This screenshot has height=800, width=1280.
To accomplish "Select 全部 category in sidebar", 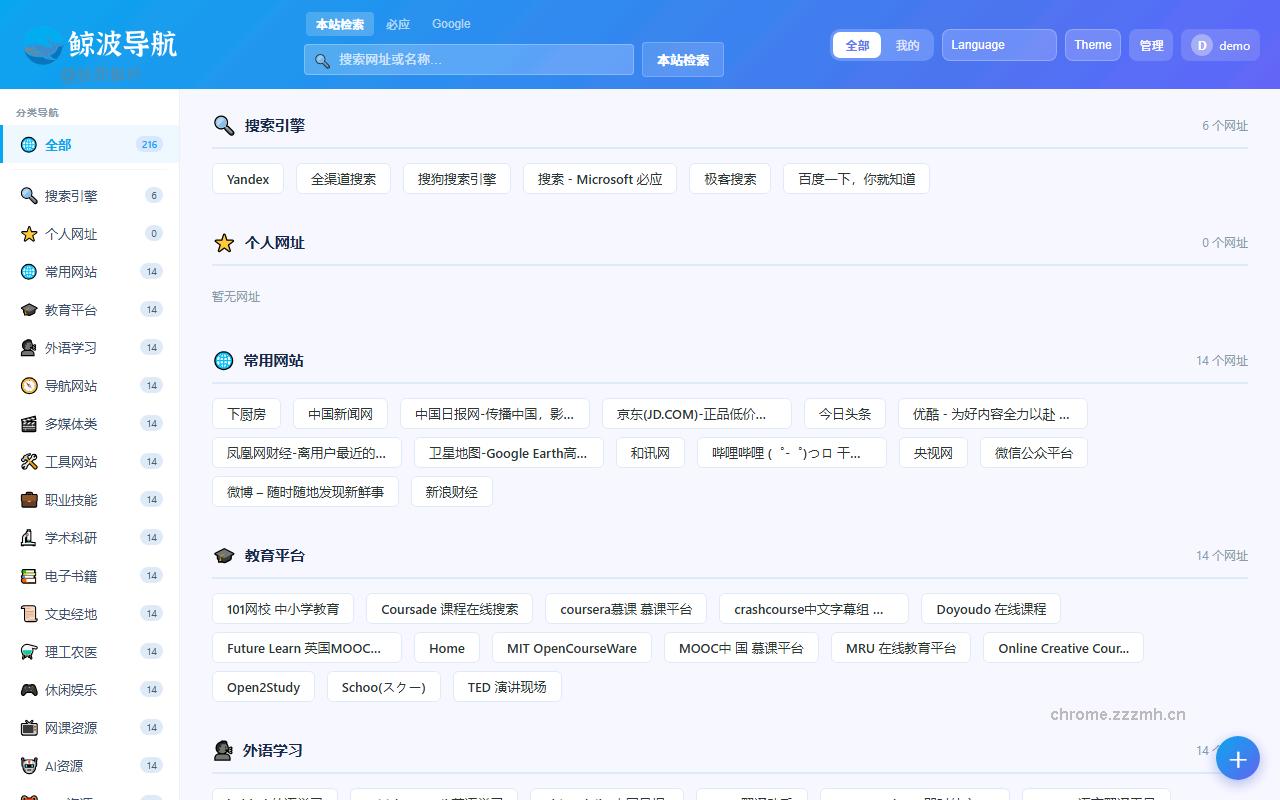I will (90, 145).
